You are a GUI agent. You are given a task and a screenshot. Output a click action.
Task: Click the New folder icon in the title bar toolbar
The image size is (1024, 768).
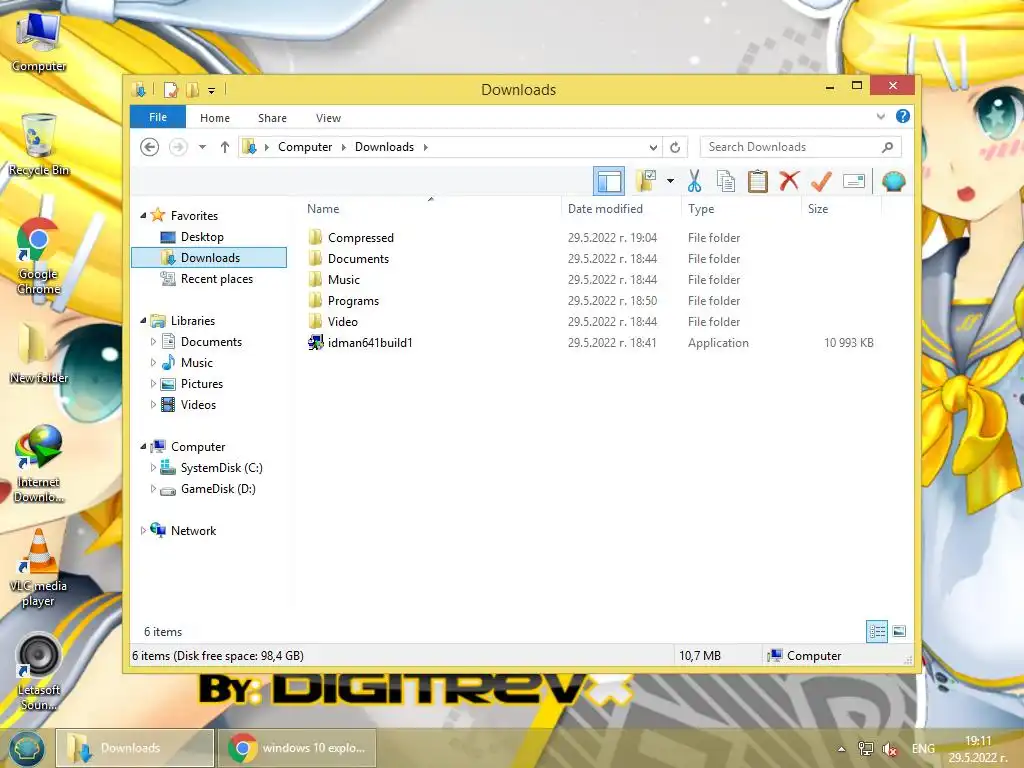click(x=192, y=89)
